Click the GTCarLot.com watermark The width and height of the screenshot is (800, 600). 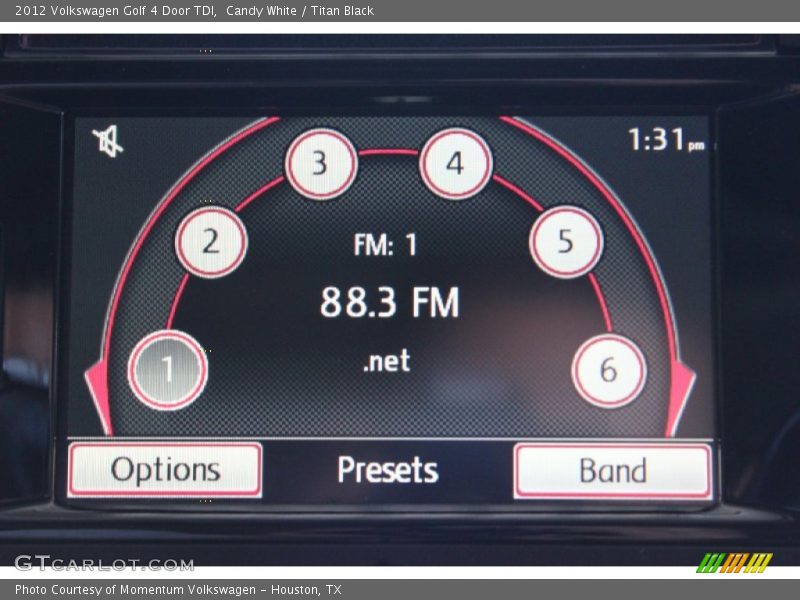(x=90, y=563)
